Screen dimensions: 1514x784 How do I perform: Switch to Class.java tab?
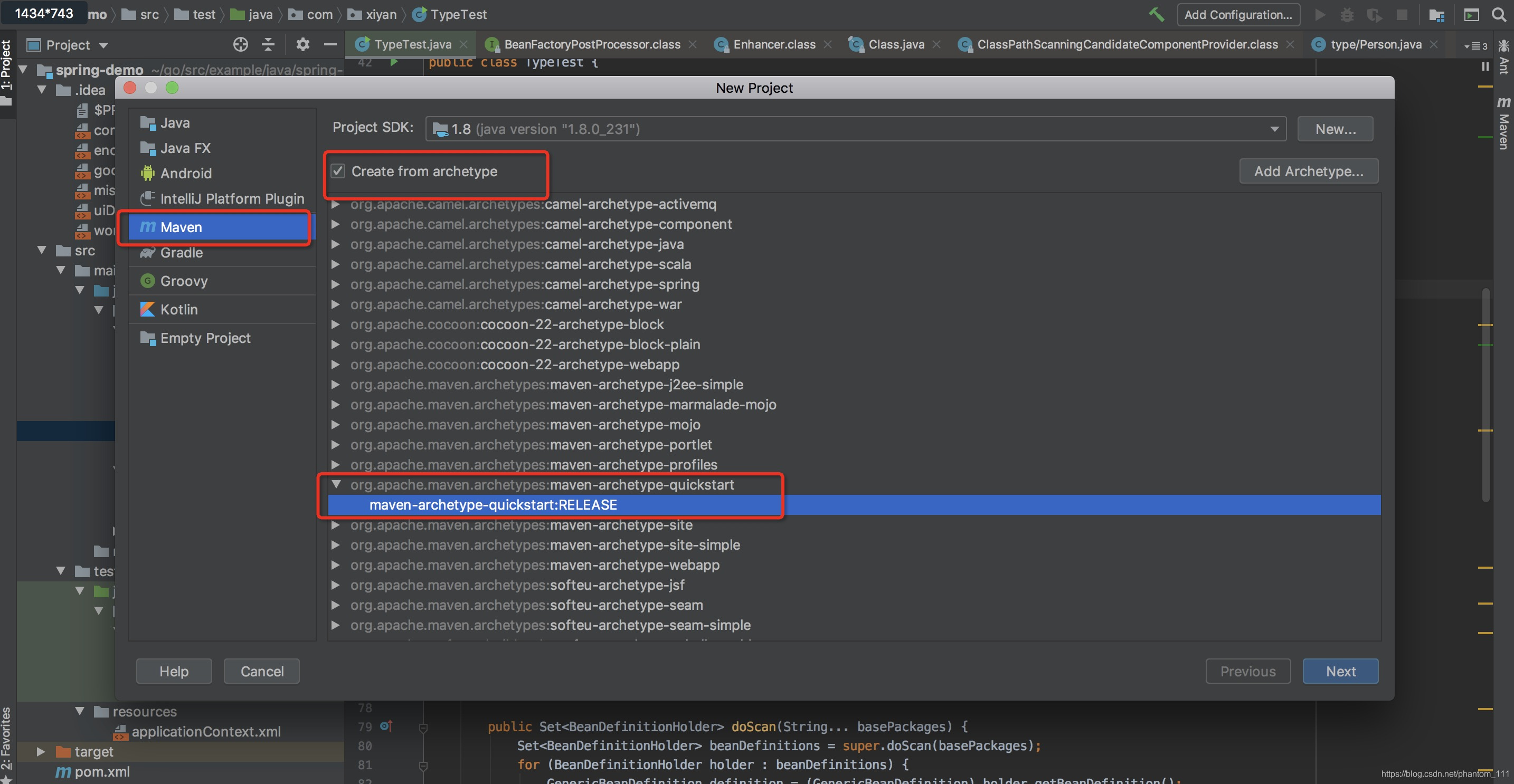point(895,45)
